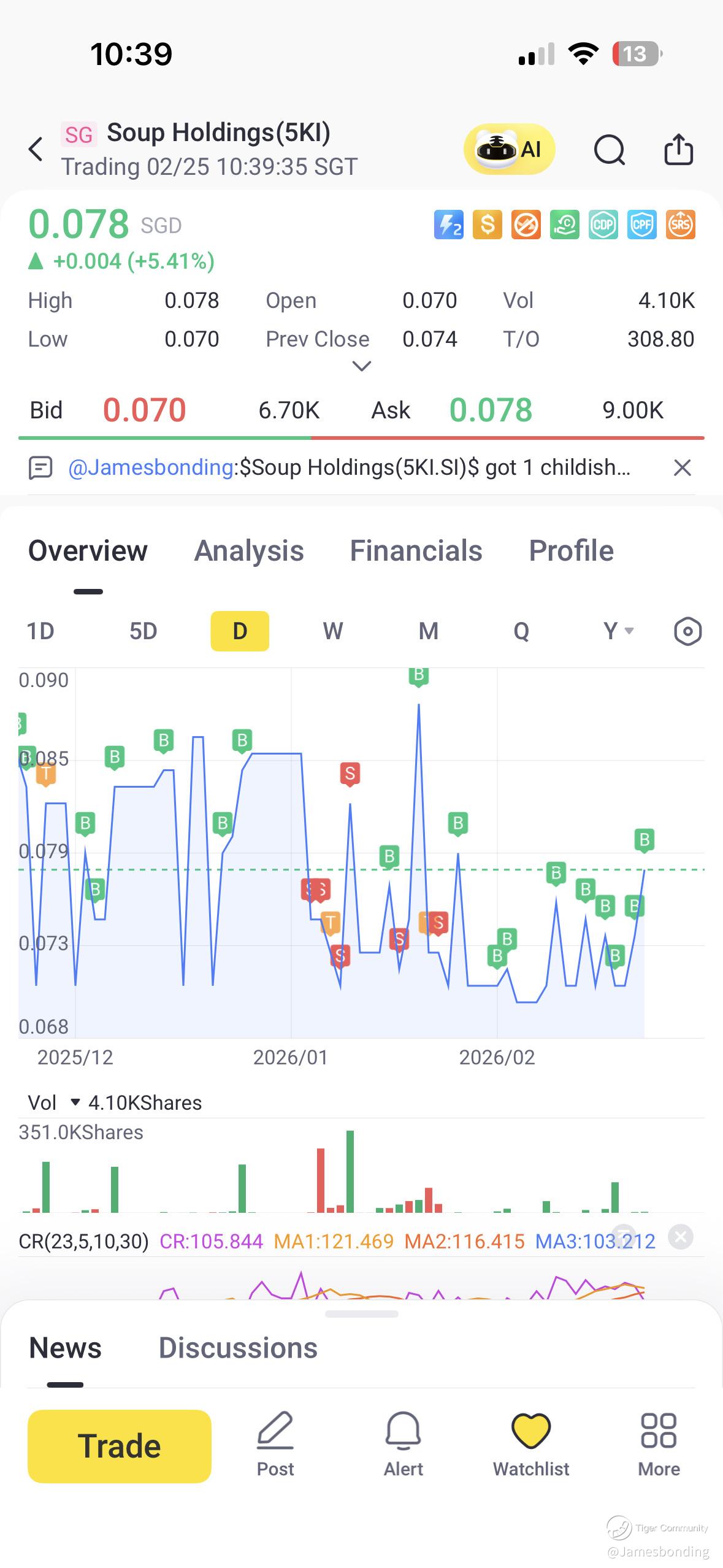Switch to the Analysis tab
This screenshot has width=723, height=1568.
[249, 550]
